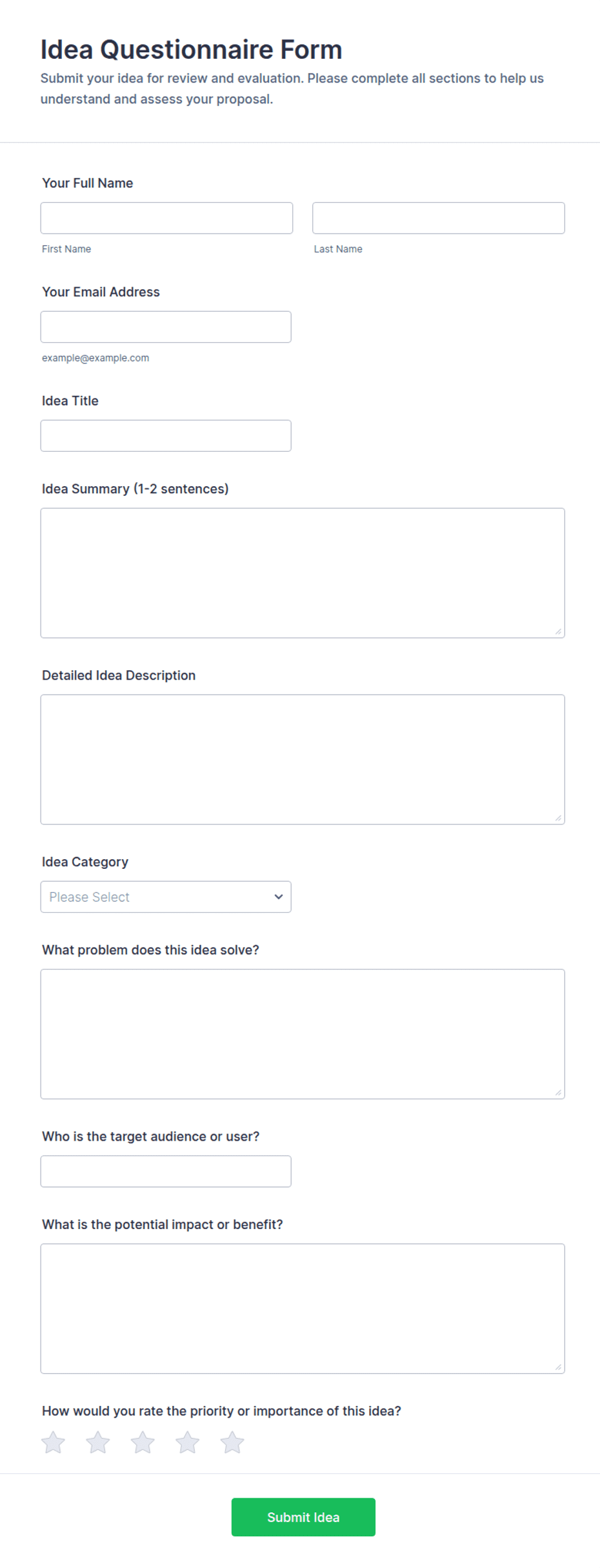
Task: Focus the Idea Summary text area
Action: pos(303,573)
